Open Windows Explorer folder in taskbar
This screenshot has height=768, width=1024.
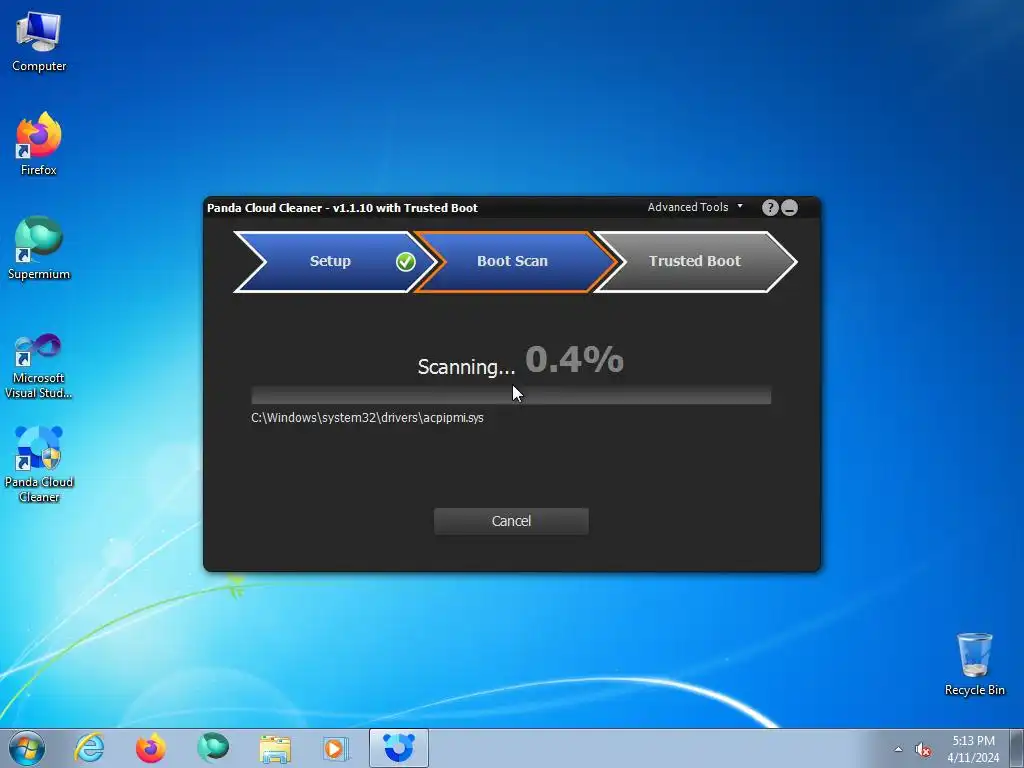[275, 748]
